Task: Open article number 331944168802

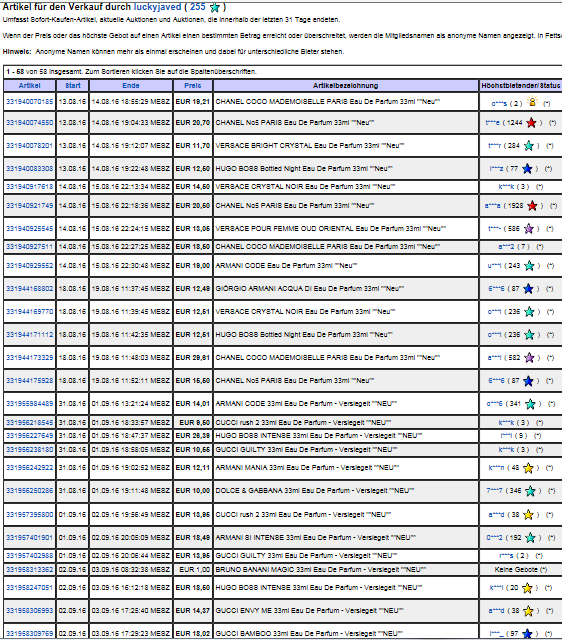Action: click(29, 289)
